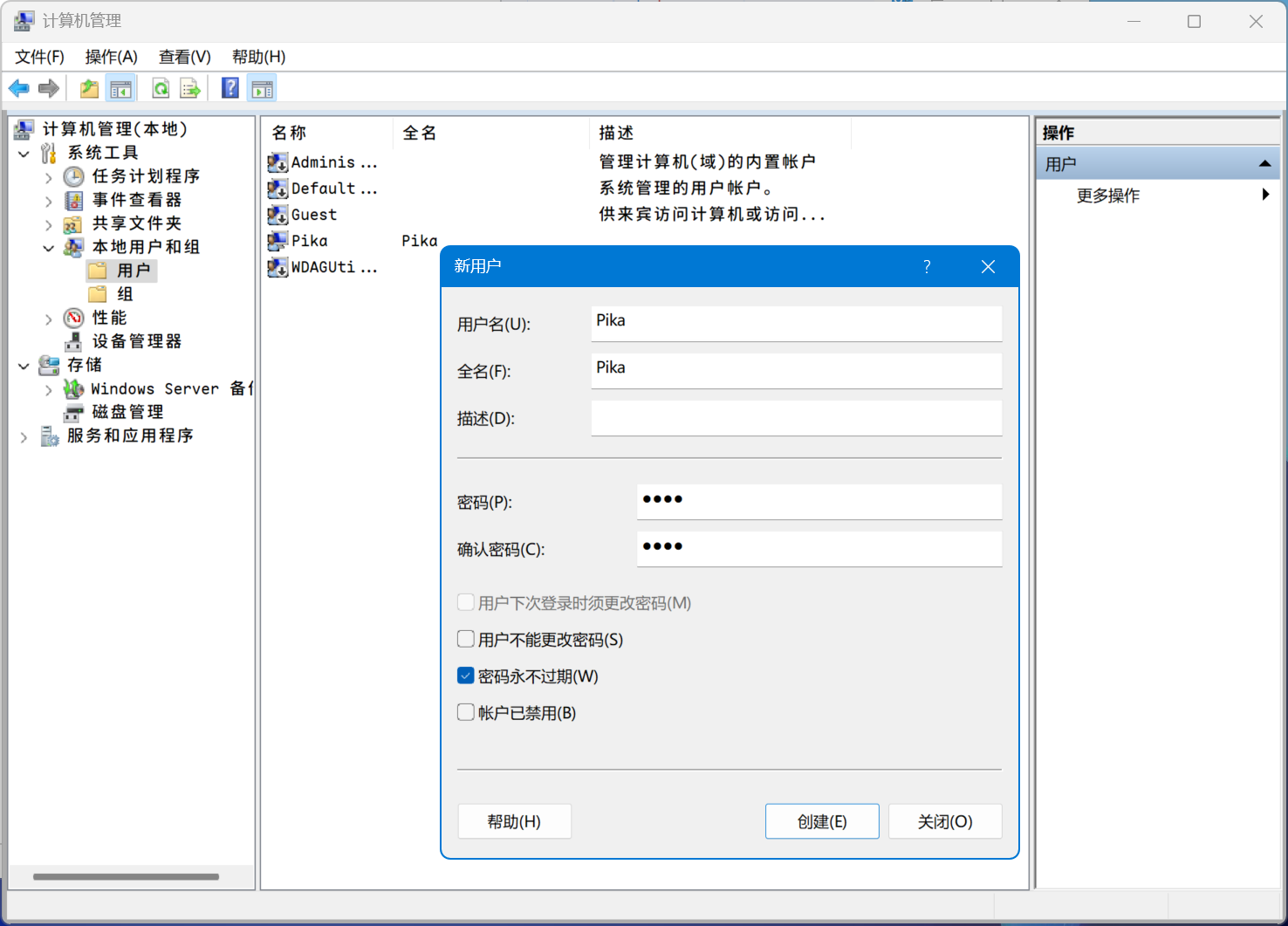Screen dimensions: 1288x926
Task: Collapse the 存储 tree node
Action: 24,366
